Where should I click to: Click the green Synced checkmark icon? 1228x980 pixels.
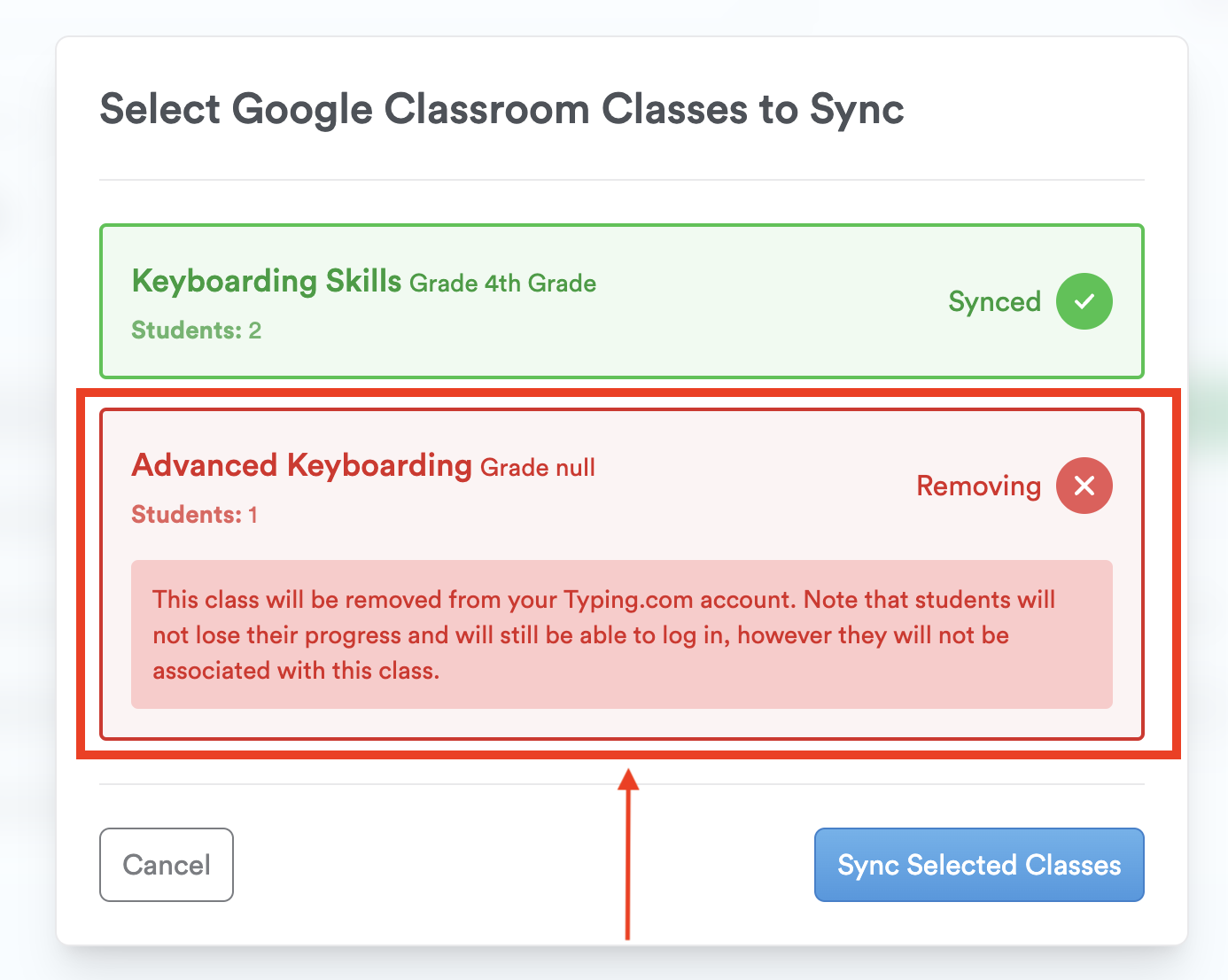pyautogui.click(x=1084, y=301)
